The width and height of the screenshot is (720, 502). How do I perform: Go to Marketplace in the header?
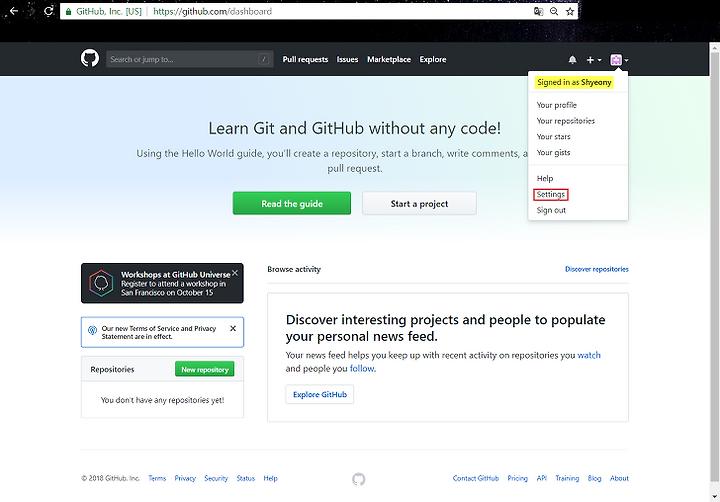(x=389, y=59)
